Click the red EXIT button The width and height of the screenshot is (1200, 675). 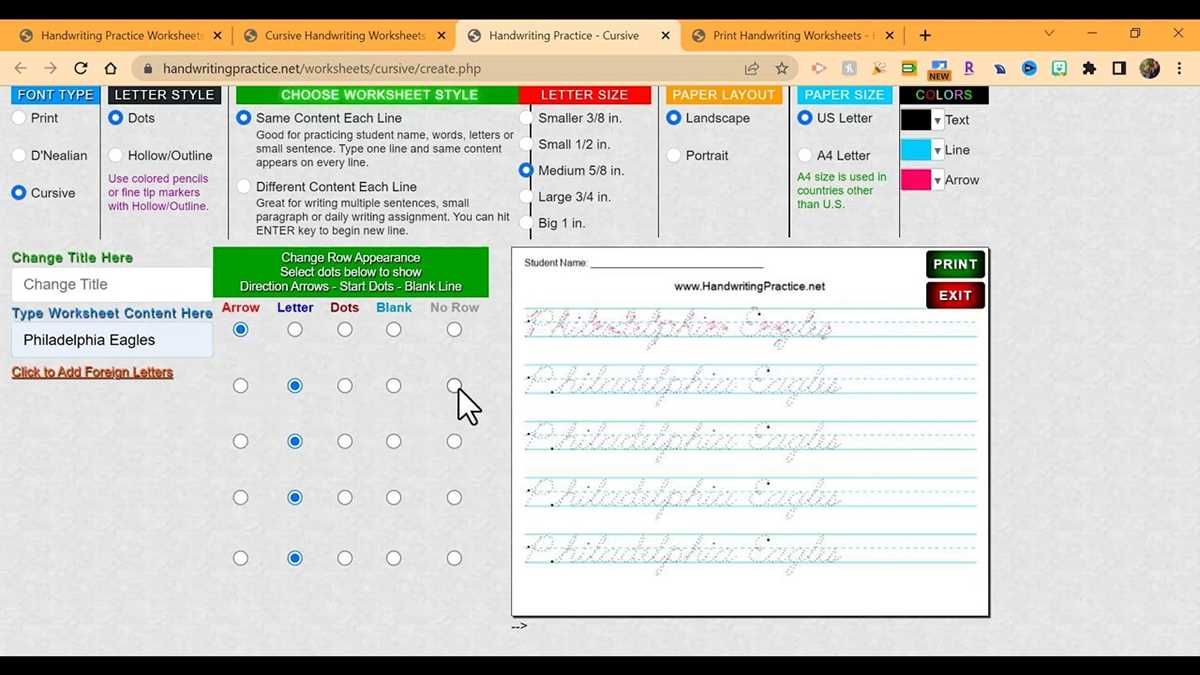tap(955, 295)
